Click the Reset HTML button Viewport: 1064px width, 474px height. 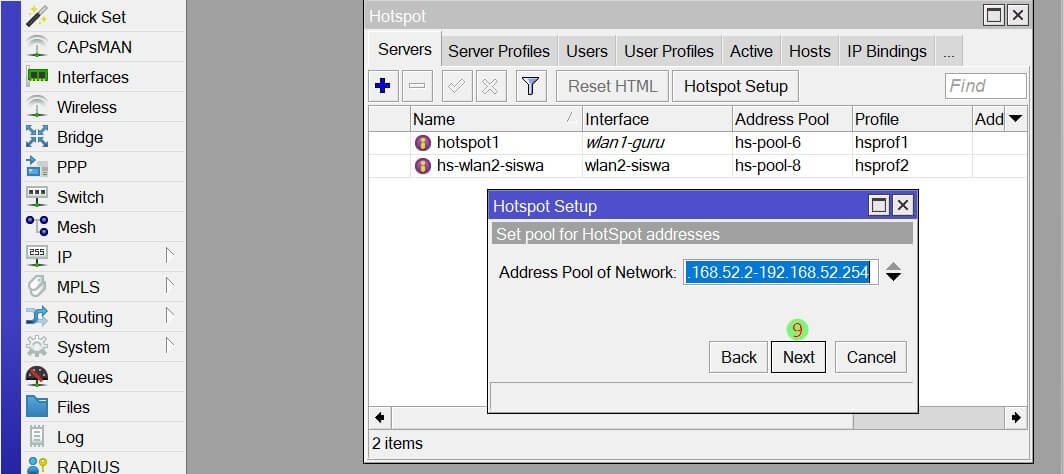click(612, 86)
